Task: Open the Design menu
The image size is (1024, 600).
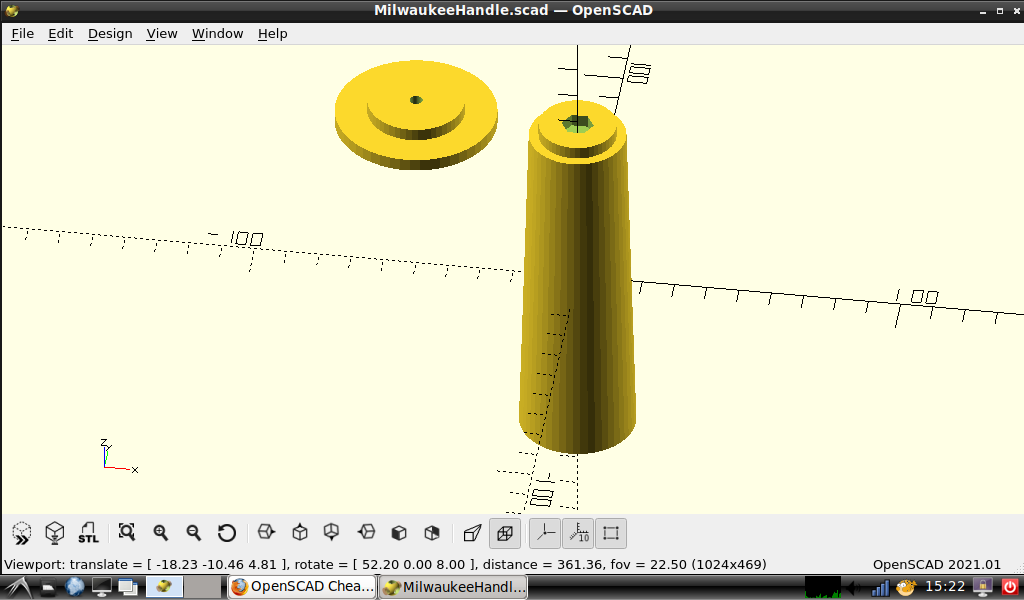Action: point(110,33)
